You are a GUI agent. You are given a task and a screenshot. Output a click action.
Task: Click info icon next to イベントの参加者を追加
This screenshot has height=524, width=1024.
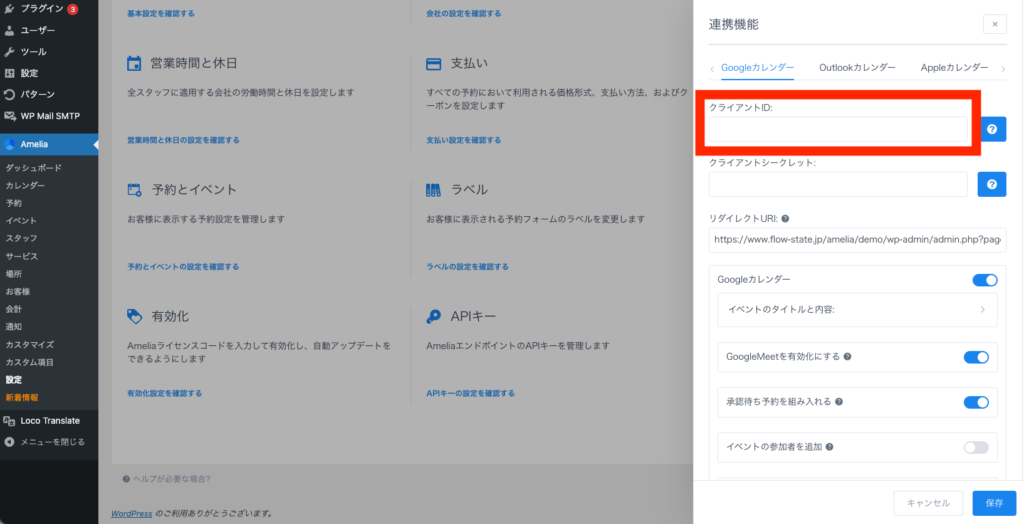828,447
